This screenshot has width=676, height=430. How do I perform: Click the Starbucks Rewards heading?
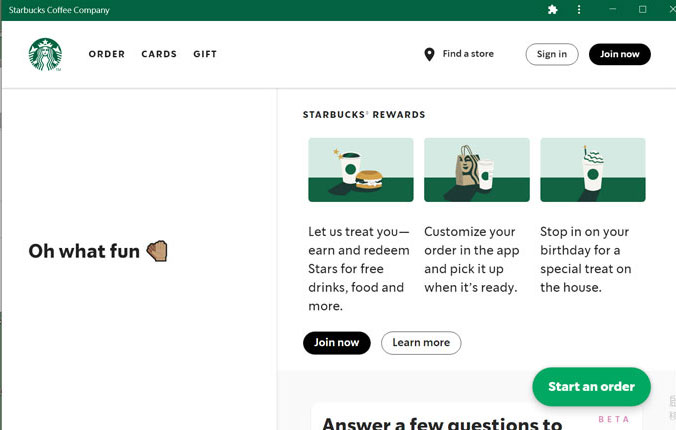pos(364,115)
